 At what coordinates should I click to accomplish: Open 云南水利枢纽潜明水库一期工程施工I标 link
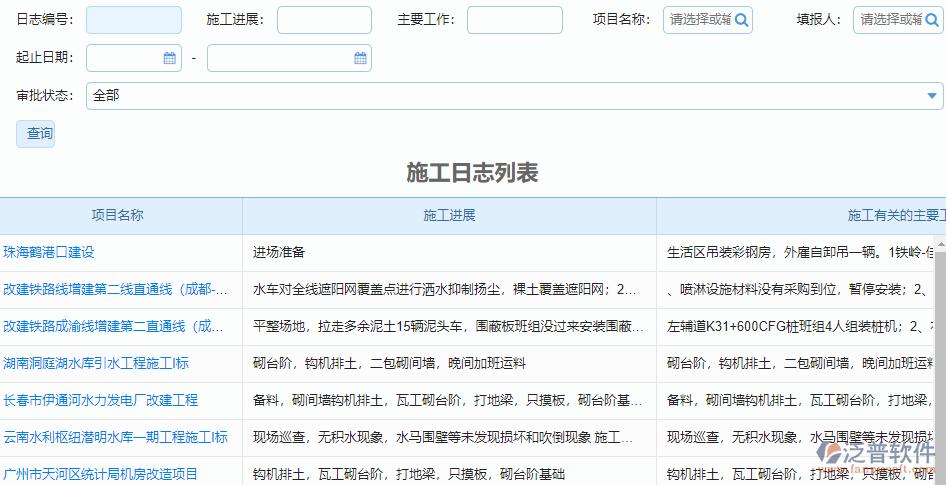115,437
